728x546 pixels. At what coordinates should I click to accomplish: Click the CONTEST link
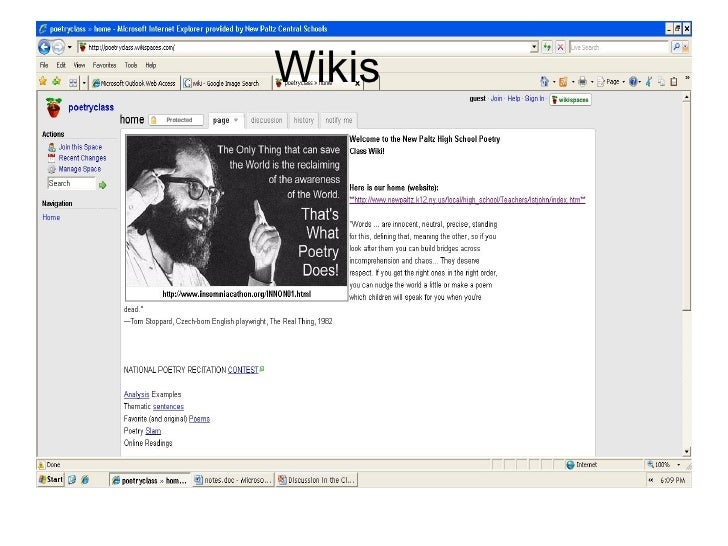[x=243, y=370]
